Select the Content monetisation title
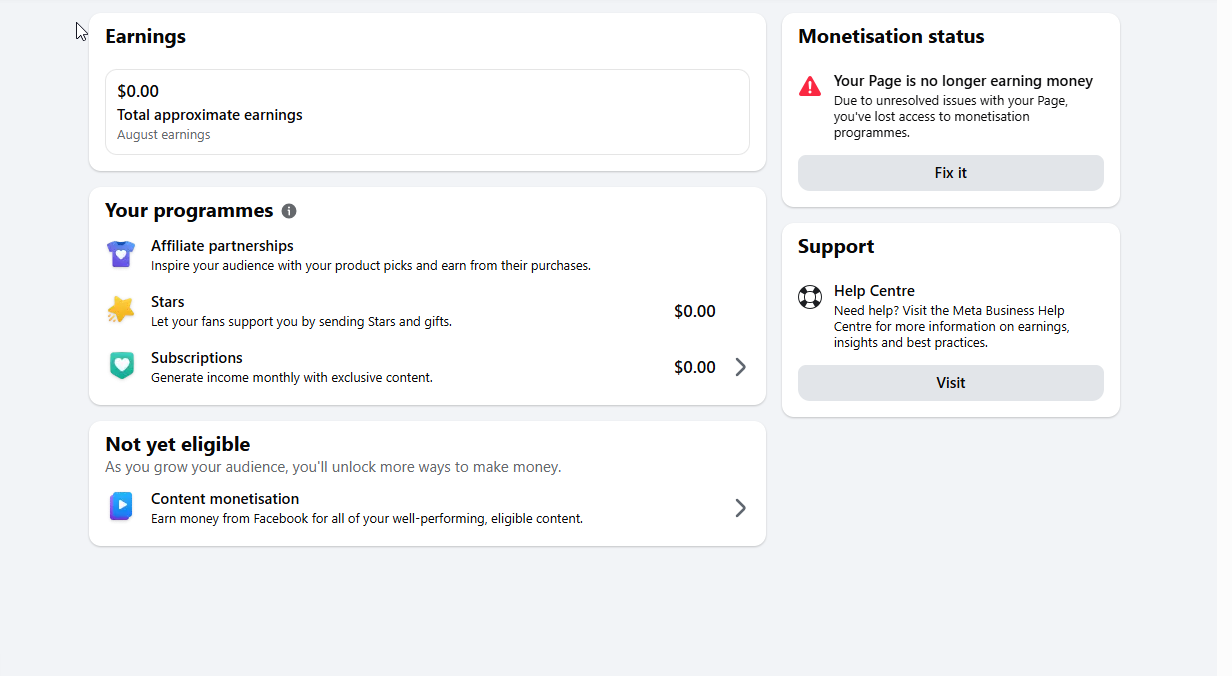Image resolution: width=1232 pixels, height=676 pixels. 225,499
